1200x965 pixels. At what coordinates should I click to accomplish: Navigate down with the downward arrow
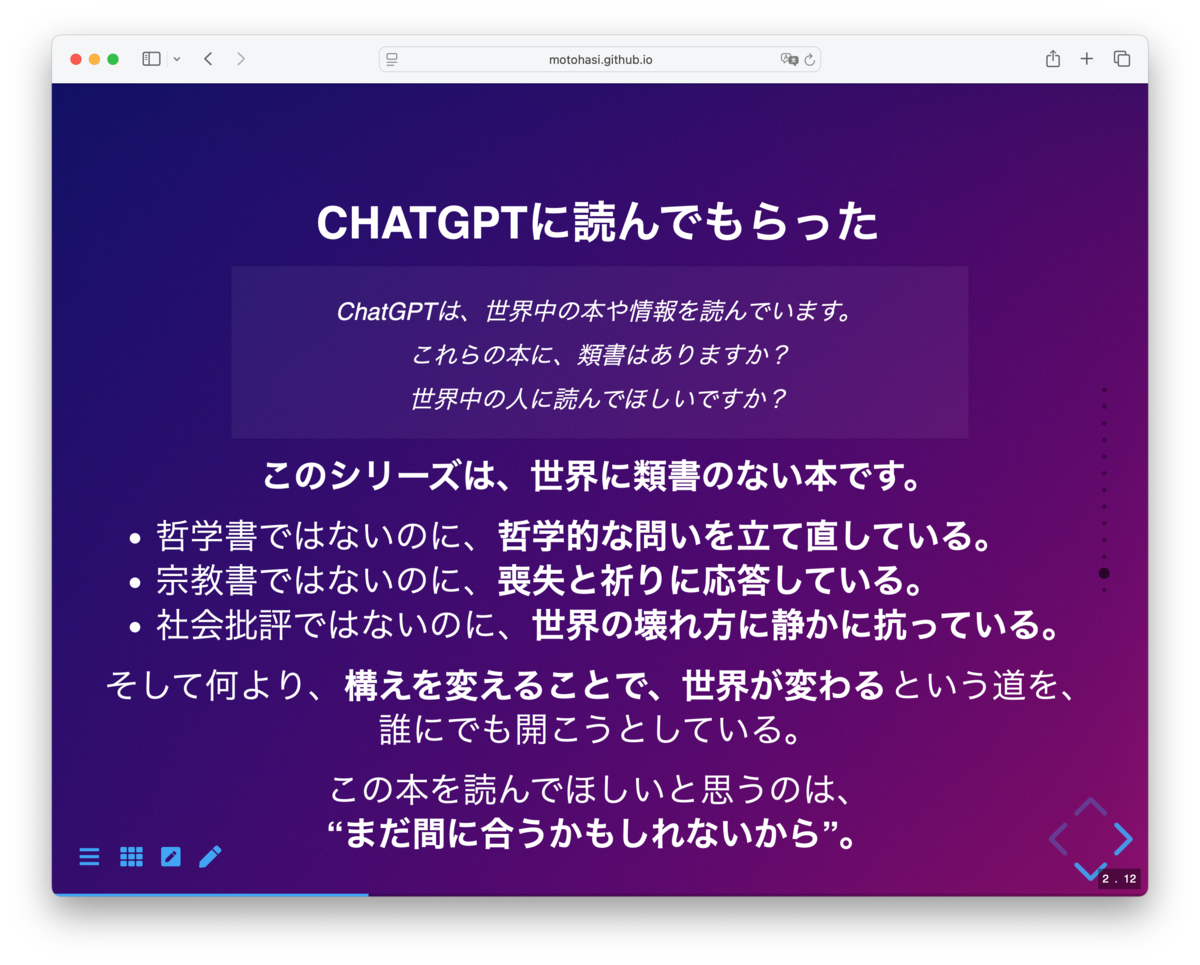1090,871
